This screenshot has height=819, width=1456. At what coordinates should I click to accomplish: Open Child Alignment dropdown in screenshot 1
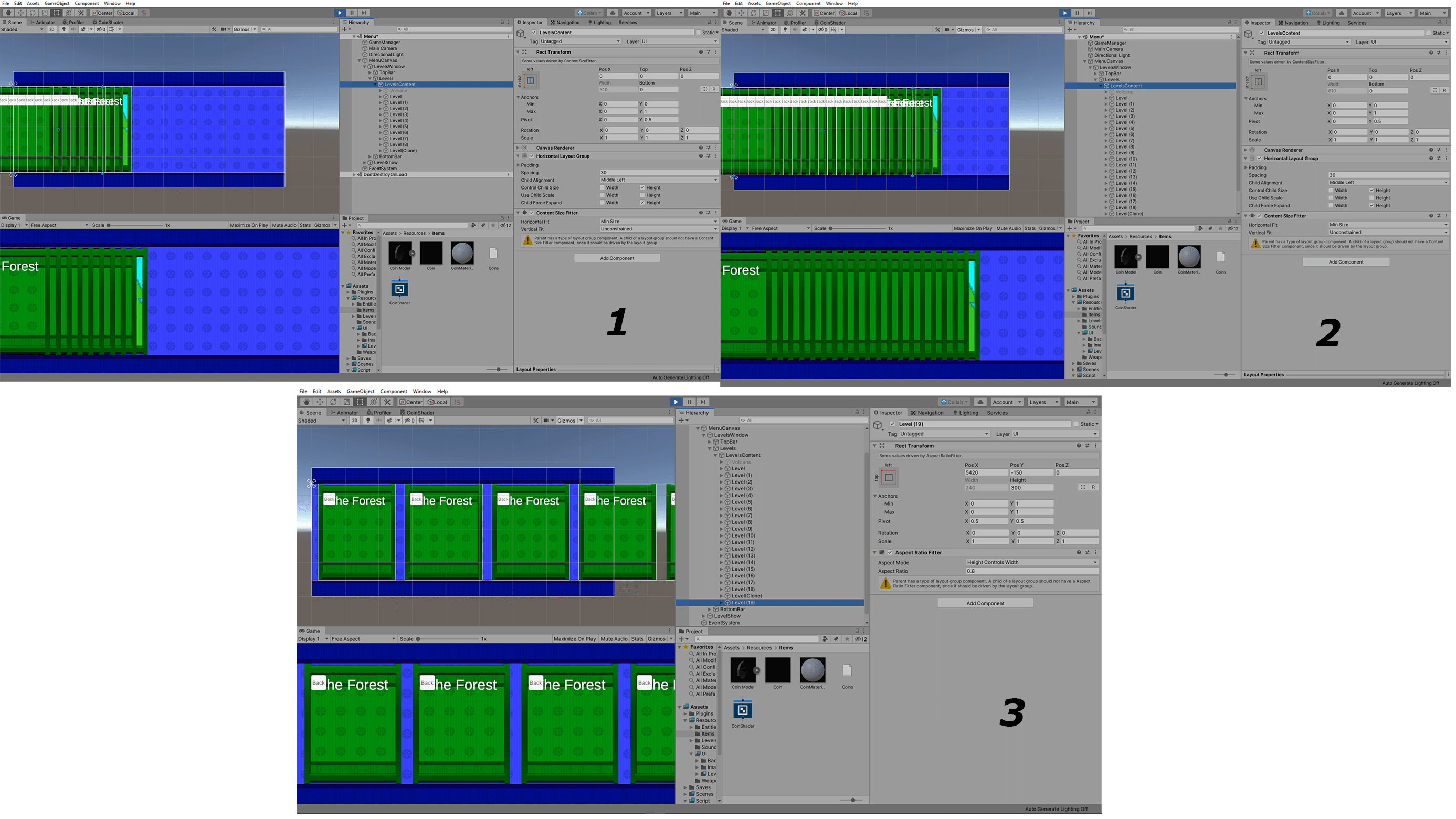(x=659, y=180)
